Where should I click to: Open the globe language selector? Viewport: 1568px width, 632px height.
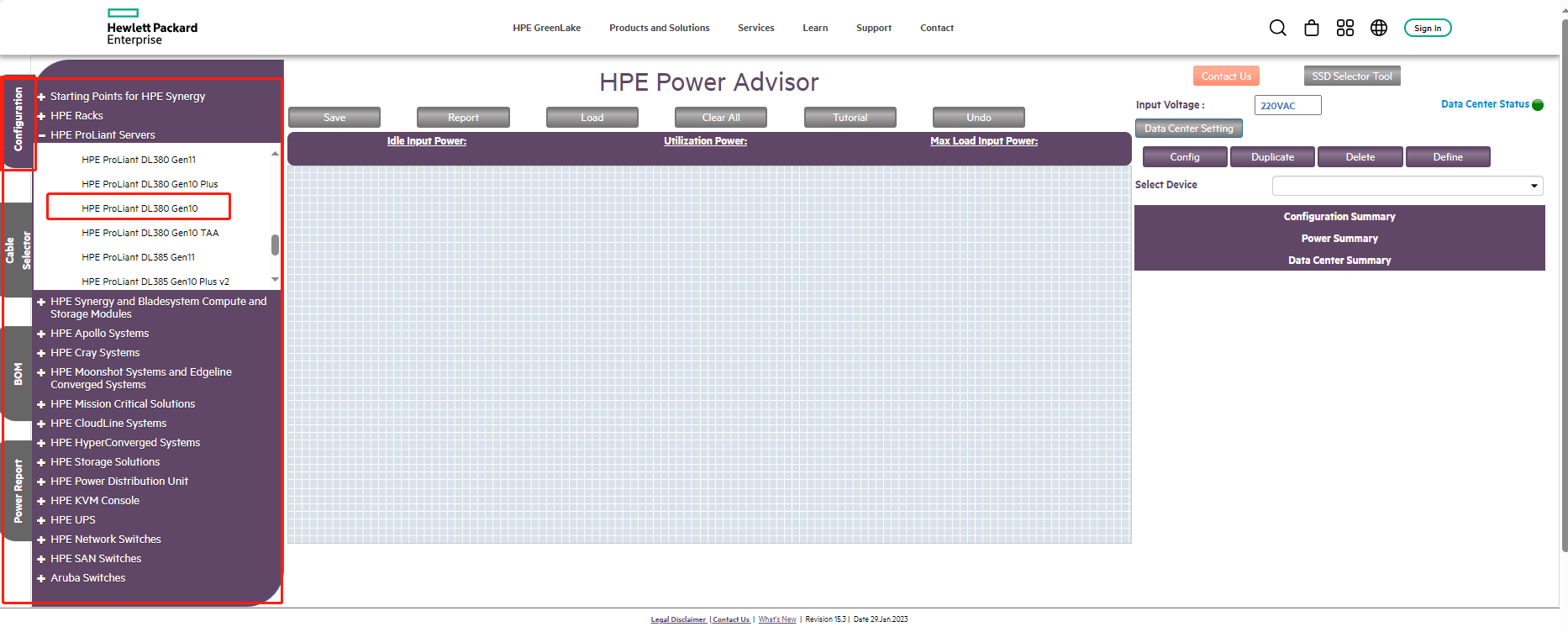(1379, 28)
